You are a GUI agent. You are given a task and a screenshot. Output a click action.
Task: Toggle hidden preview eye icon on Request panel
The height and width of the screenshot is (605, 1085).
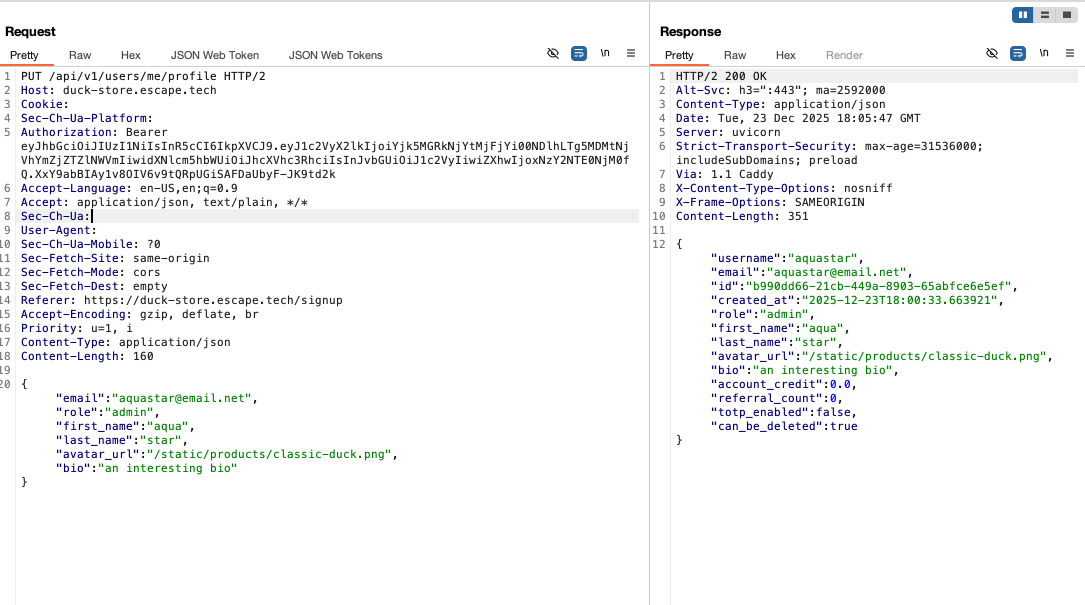tap(553, 54)
